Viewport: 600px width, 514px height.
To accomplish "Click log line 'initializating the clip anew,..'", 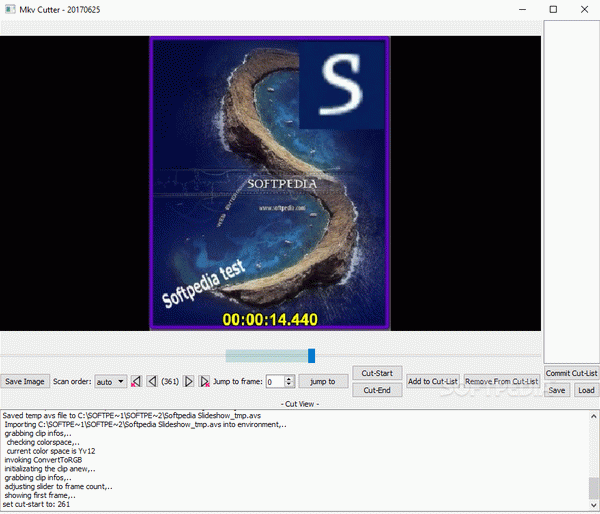I will pyautogui.click(x=50, y=468).
